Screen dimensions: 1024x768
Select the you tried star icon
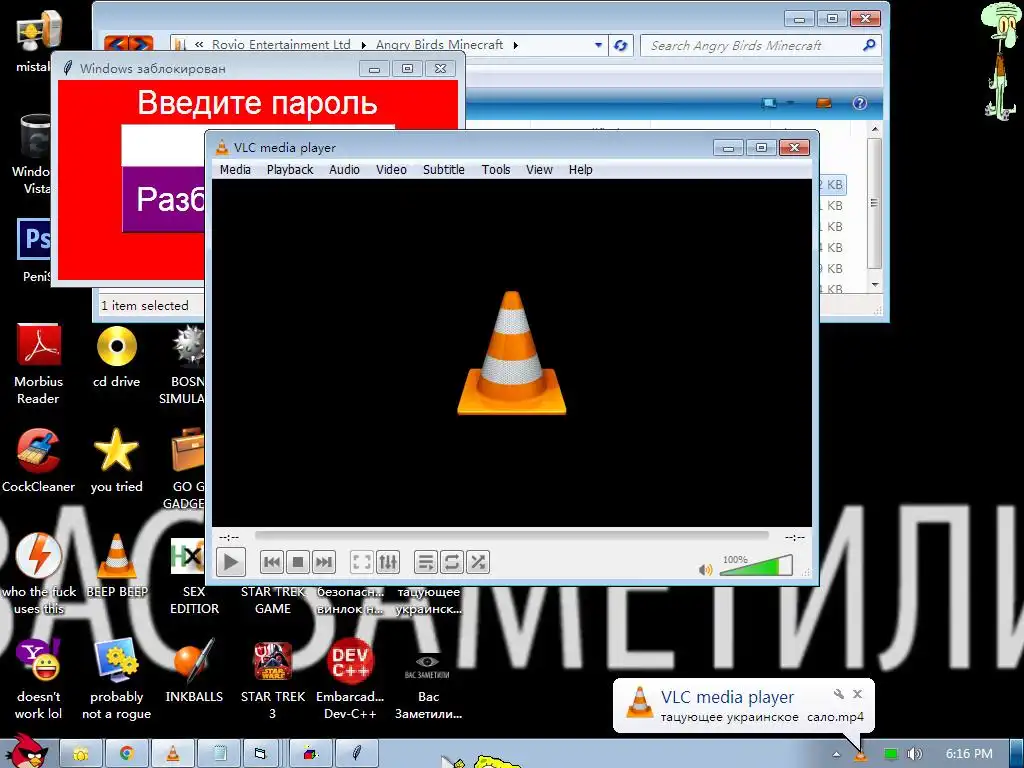tap(116, 460)
